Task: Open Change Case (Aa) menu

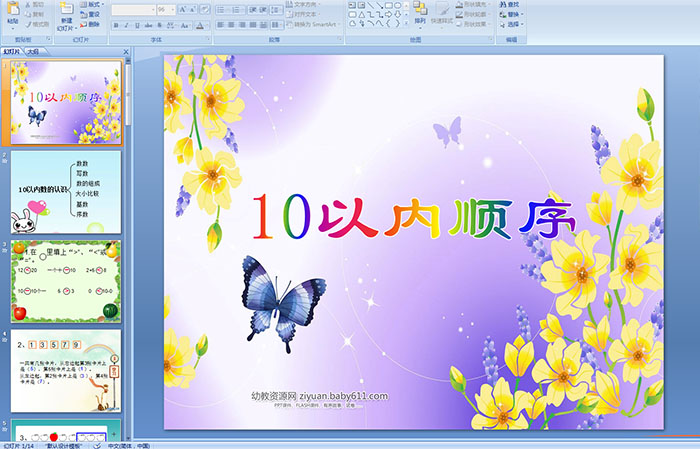Action: coord(185,25)
